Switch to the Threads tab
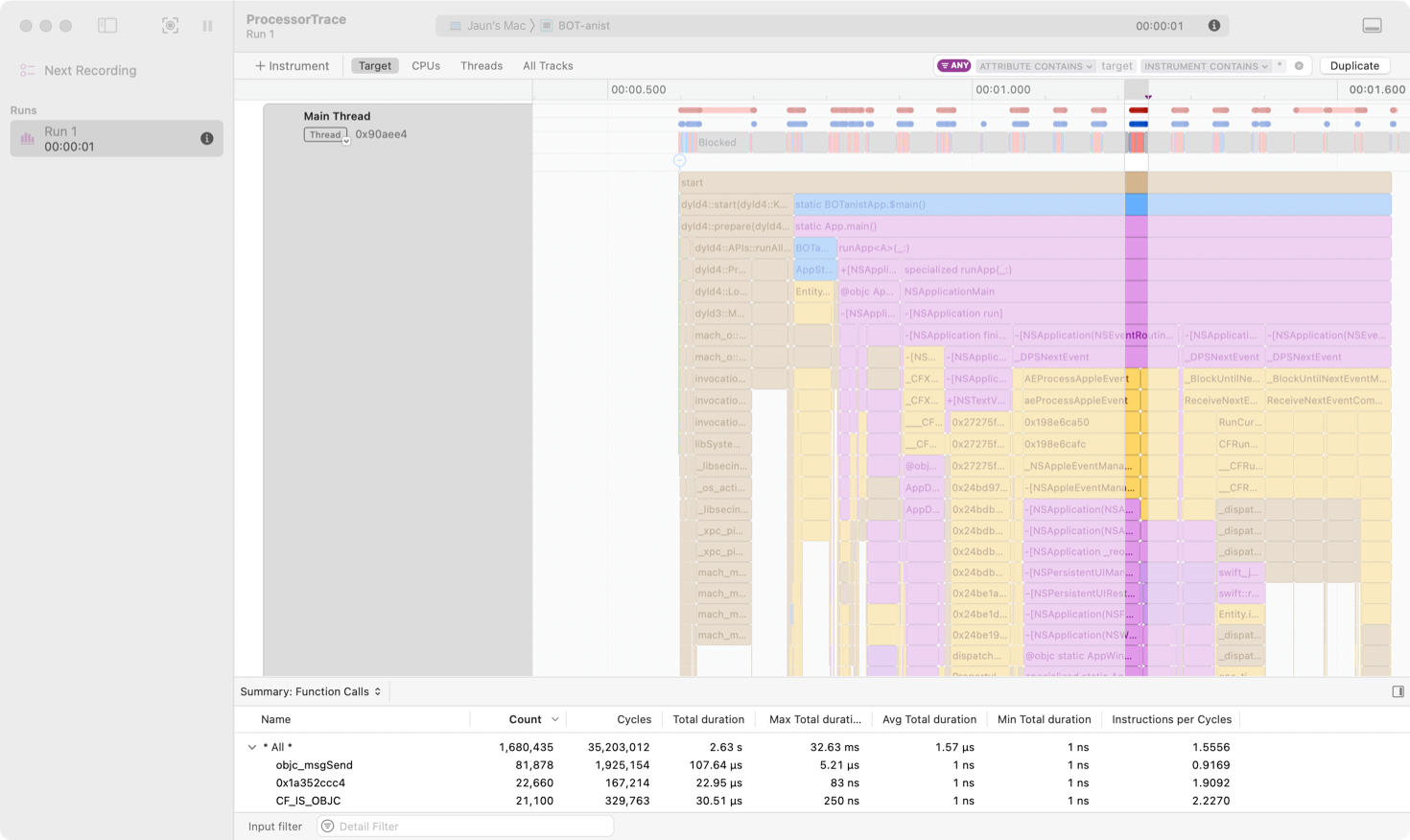Viewport: 1410px width, 840px height. 482,66
